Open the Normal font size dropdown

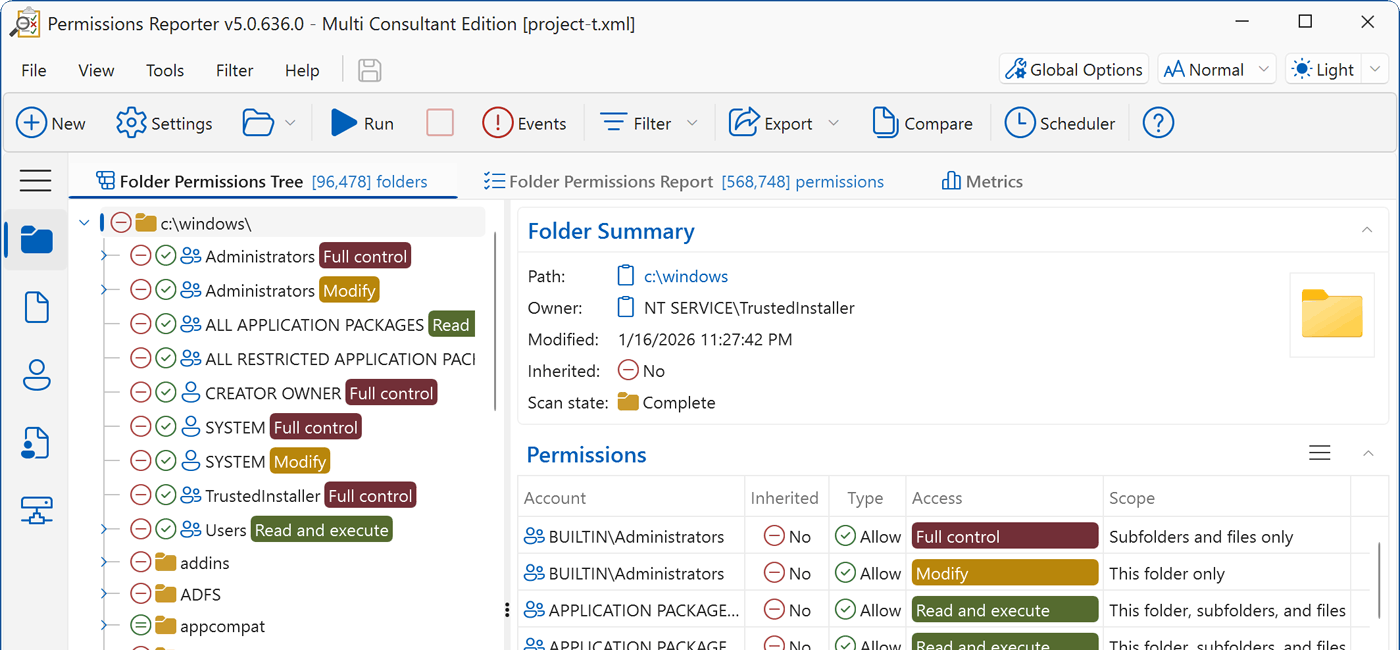(x=1217, y=69)
